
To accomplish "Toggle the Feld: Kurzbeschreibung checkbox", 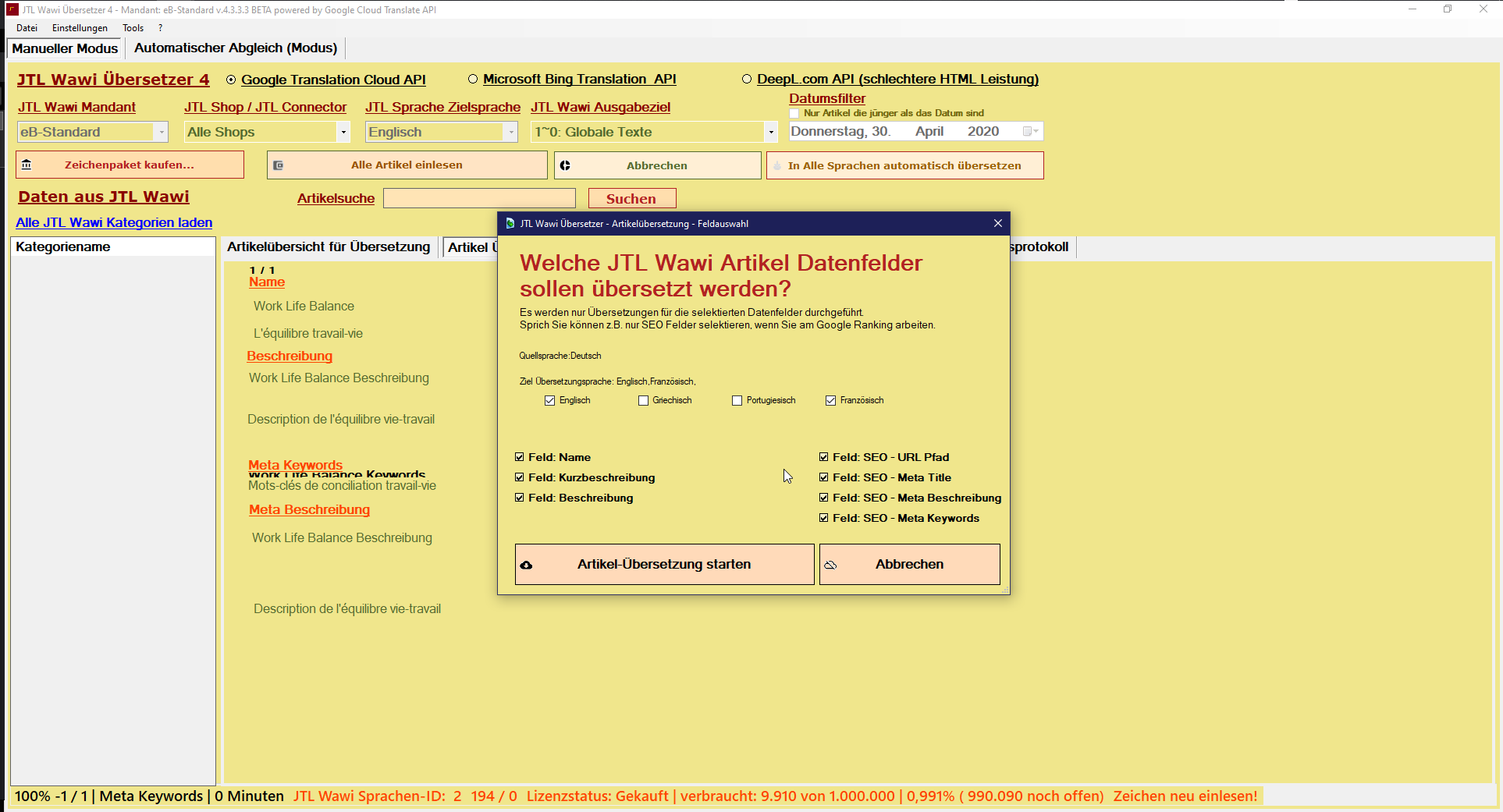I will (520, 477).
